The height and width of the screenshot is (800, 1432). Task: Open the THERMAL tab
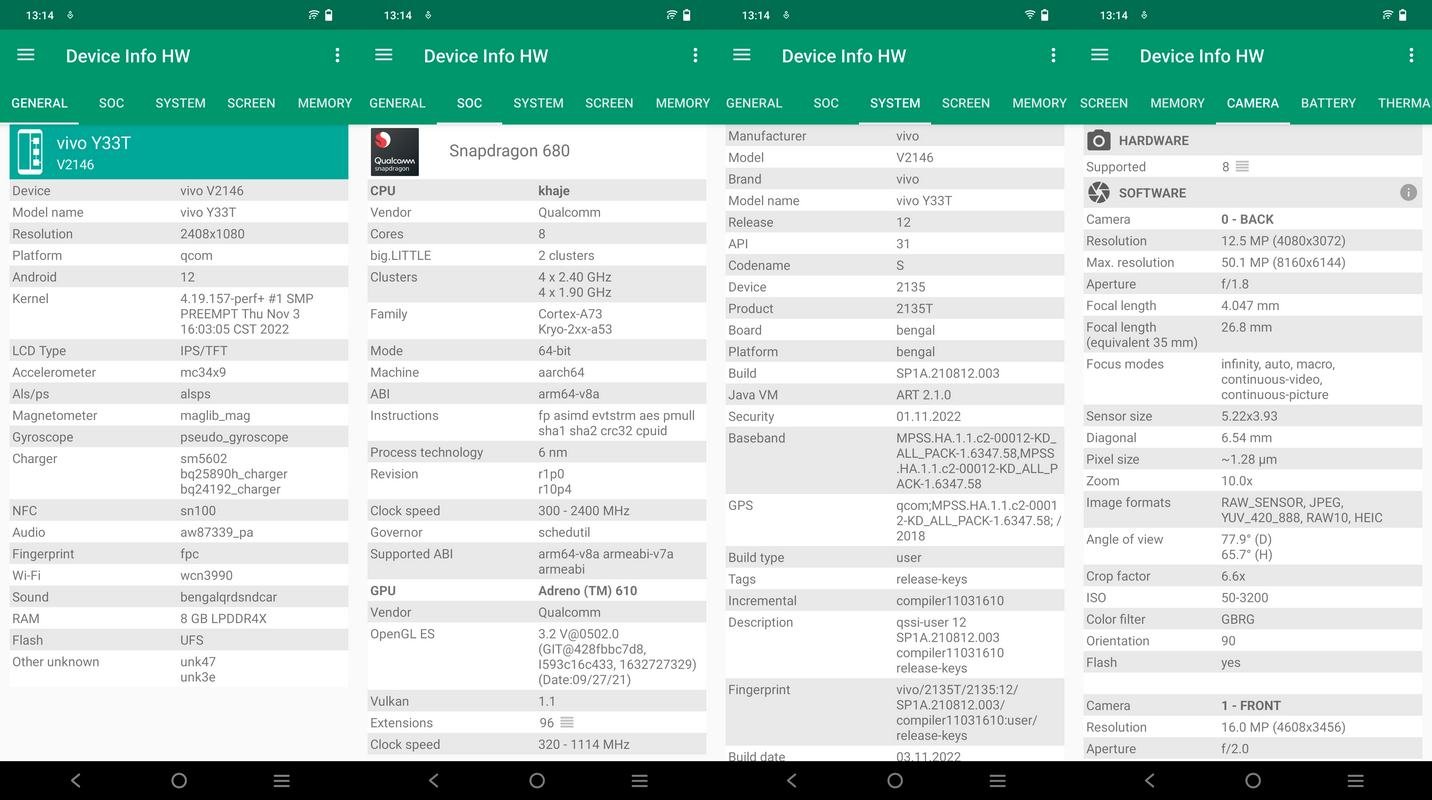coord(1403,103)
